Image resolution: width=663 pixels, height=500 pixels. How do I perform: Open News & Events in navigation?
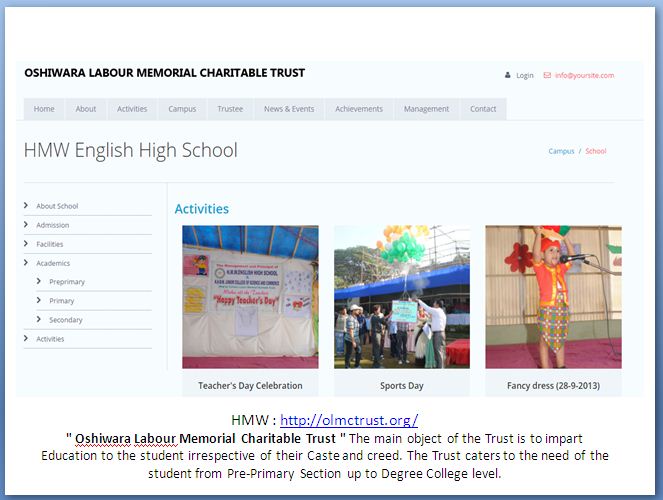(289, 109)
